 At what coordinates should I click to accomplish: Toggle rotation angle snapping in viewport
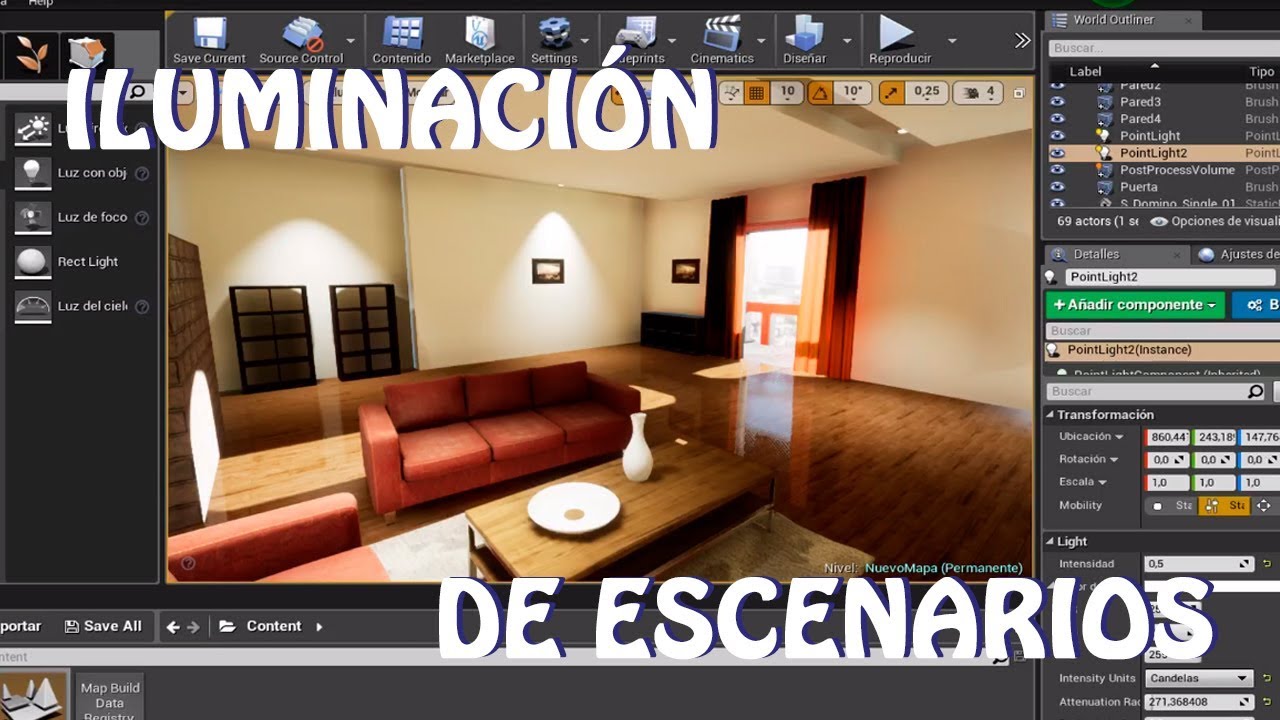pyautogui.click(x=820, y=92)
